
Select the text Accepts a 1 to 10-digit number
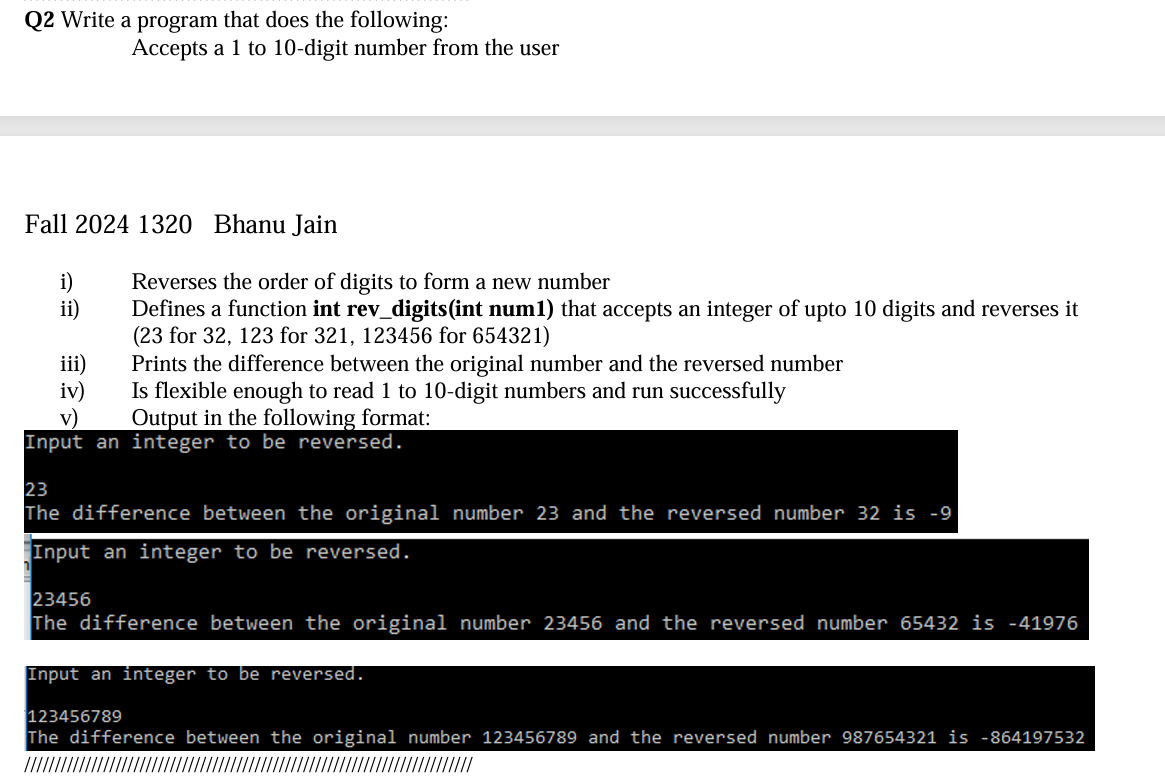(345, 47)
